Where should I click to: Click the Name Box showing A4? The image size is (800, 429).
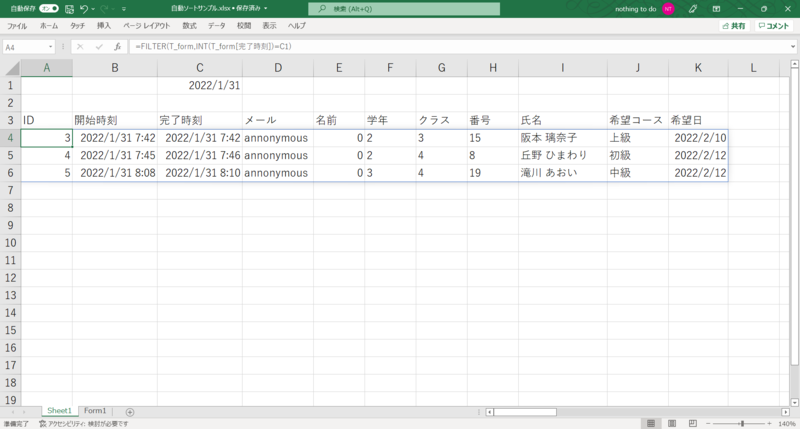(x=24, y=47)
